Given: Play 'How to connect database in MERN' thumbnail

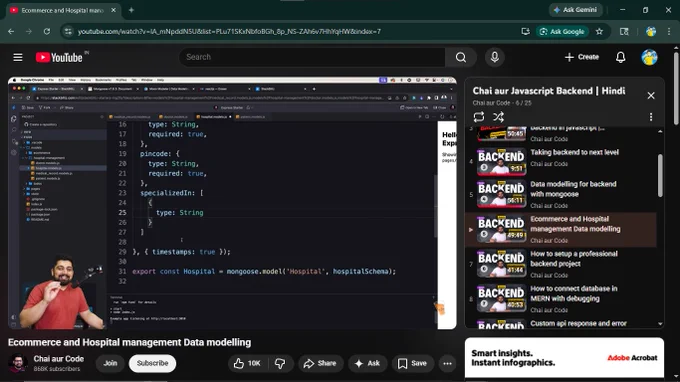Looking at the screenshot, I should pos(501,299).
